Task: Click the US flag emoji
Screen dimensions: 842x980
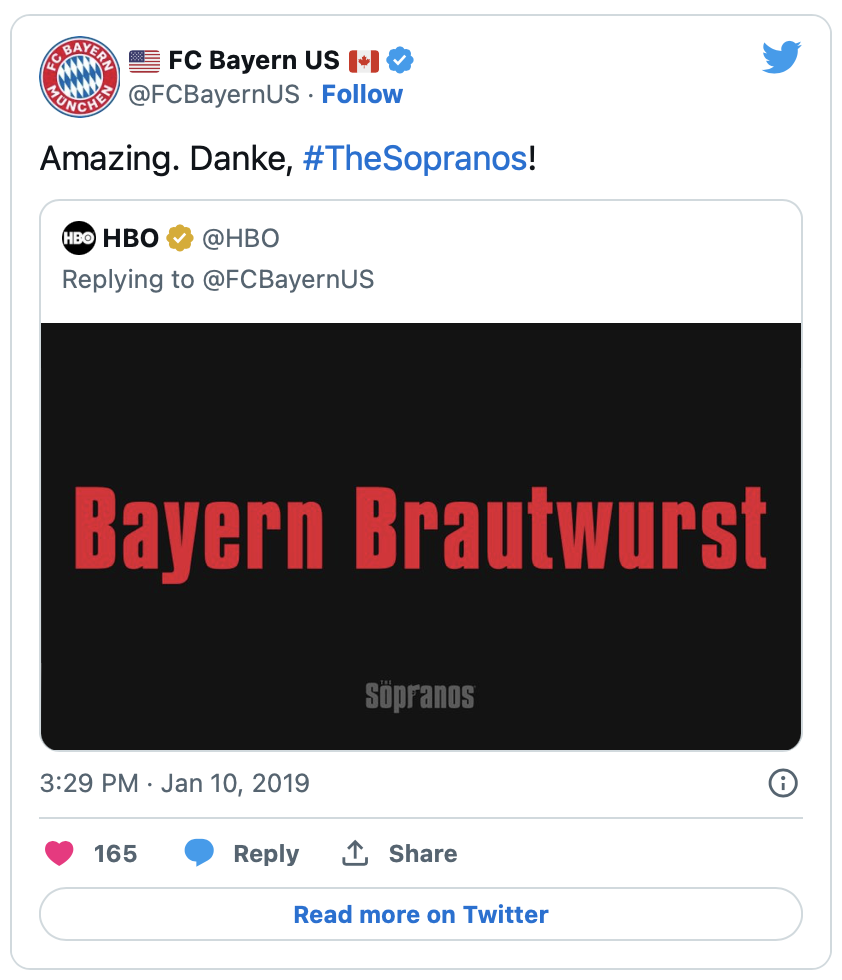Action: coord(144,61)
